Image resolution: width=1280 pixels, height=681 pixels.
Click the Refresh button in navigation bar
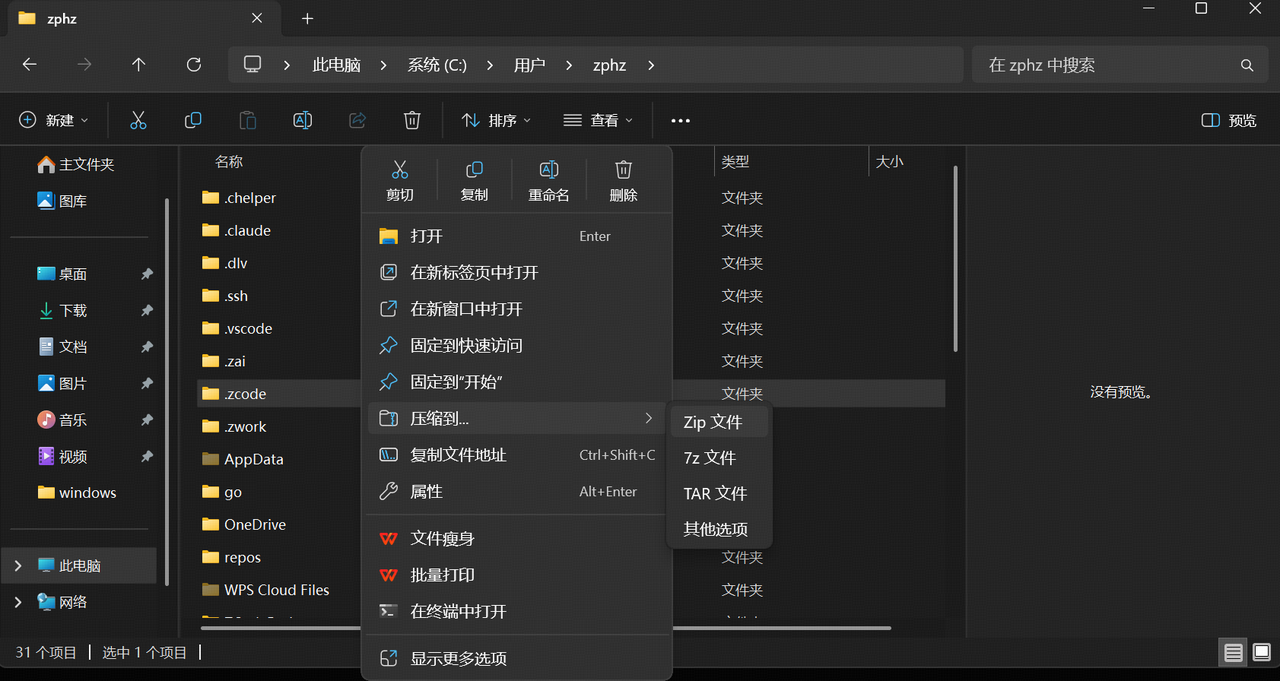tap(194, 65)
